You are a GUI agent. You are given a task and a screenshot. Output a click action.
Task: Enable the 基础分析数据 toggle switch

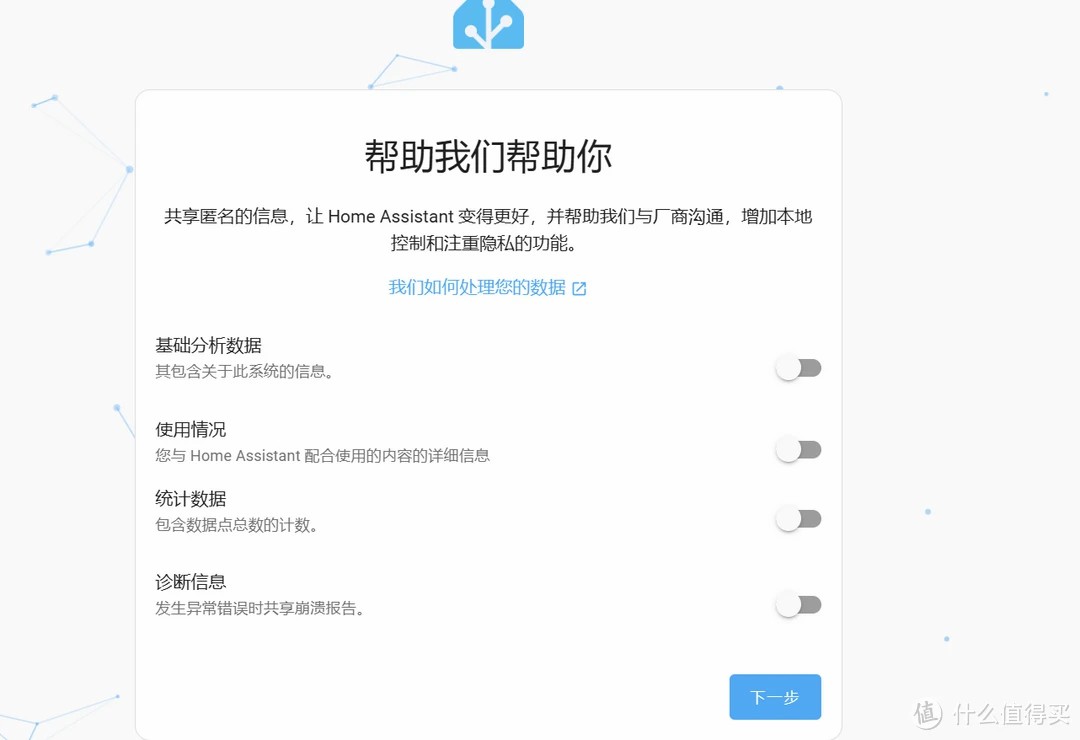point(799,368)
